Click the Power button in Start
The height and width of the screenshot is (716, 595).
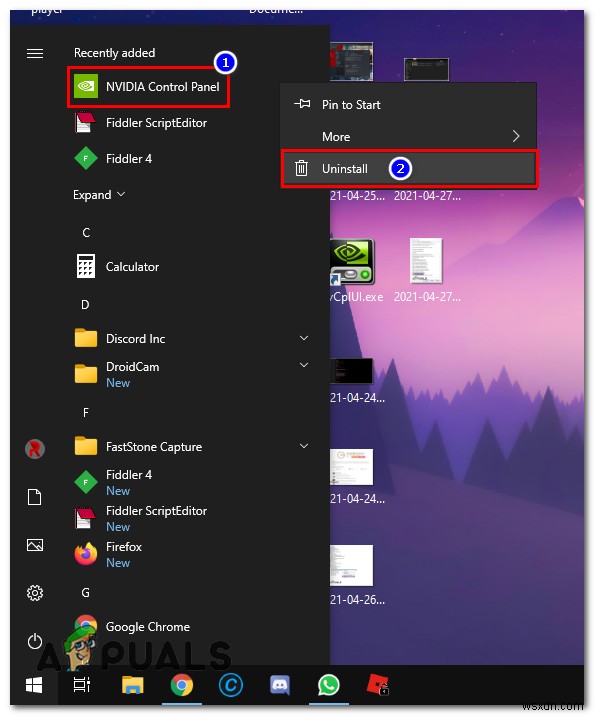pyautogui.click(x=35, y=641)
